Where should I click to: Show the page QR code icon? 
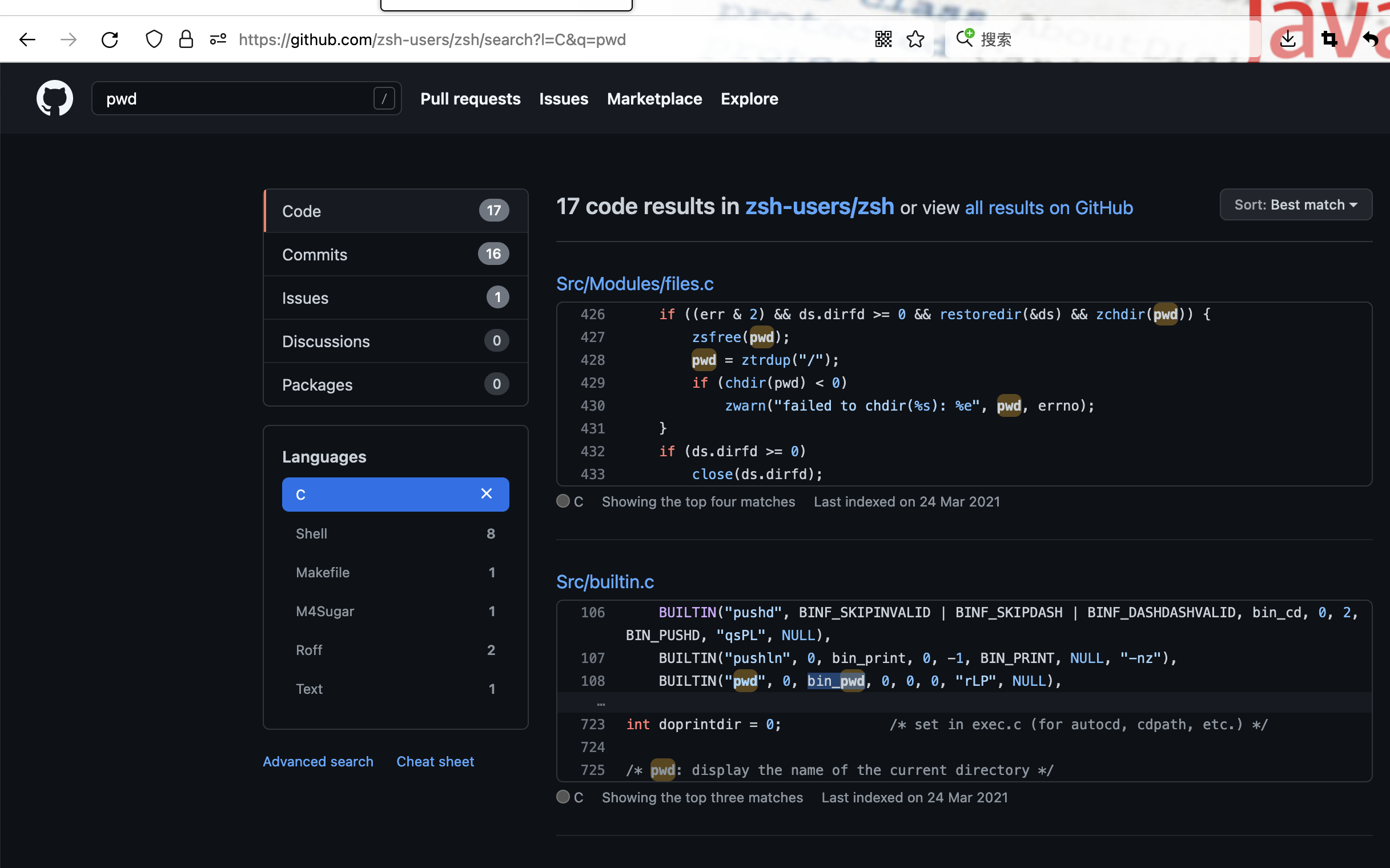883,39
